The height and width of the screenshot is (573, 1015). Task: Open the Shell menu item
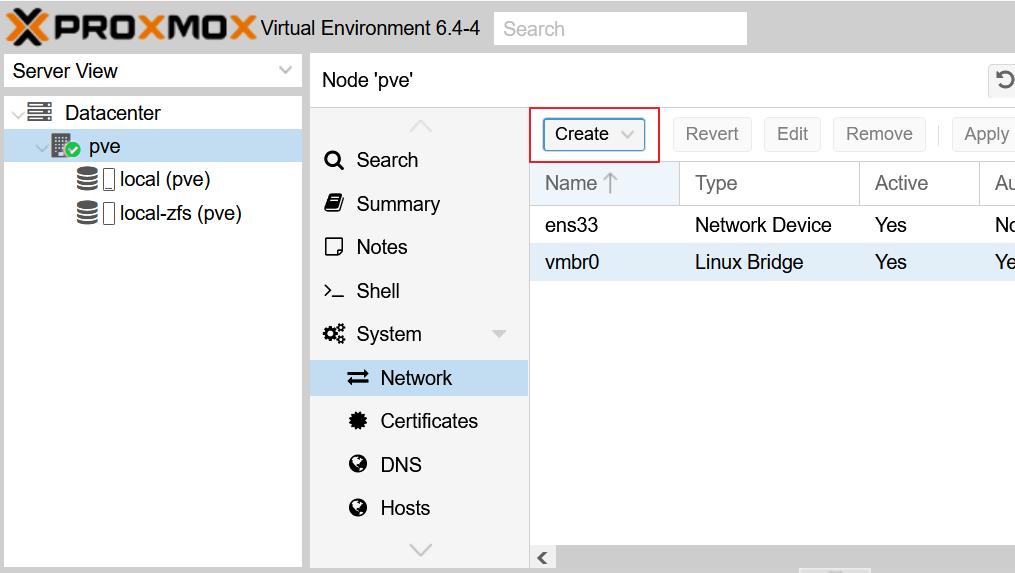tap(378, 291)
